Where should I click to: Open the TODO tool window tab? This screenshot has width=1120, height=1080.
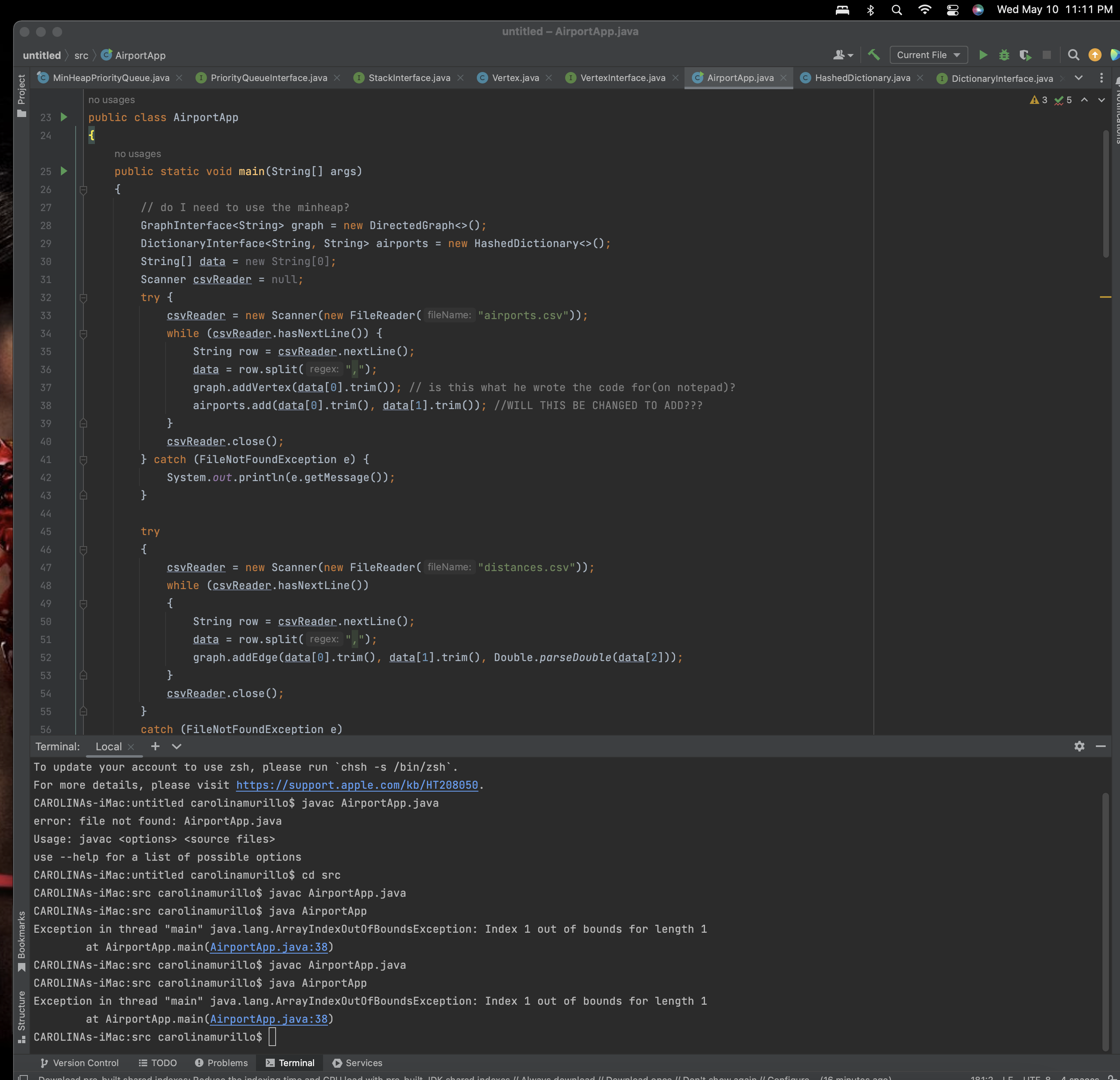[158, 1063]
